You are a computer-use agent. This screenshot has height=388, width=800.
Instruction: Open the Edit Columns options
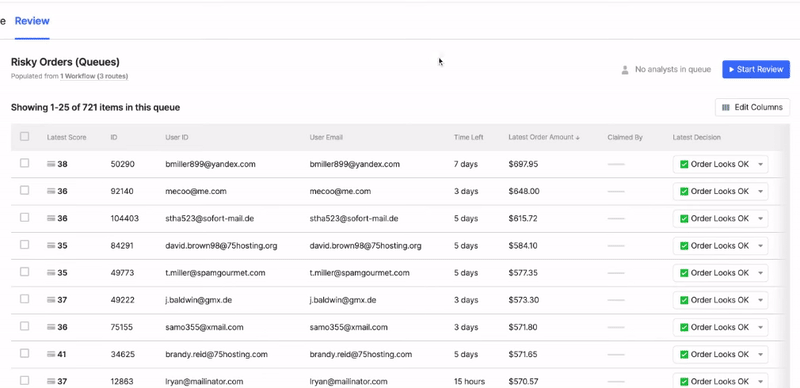coord(753,107)
